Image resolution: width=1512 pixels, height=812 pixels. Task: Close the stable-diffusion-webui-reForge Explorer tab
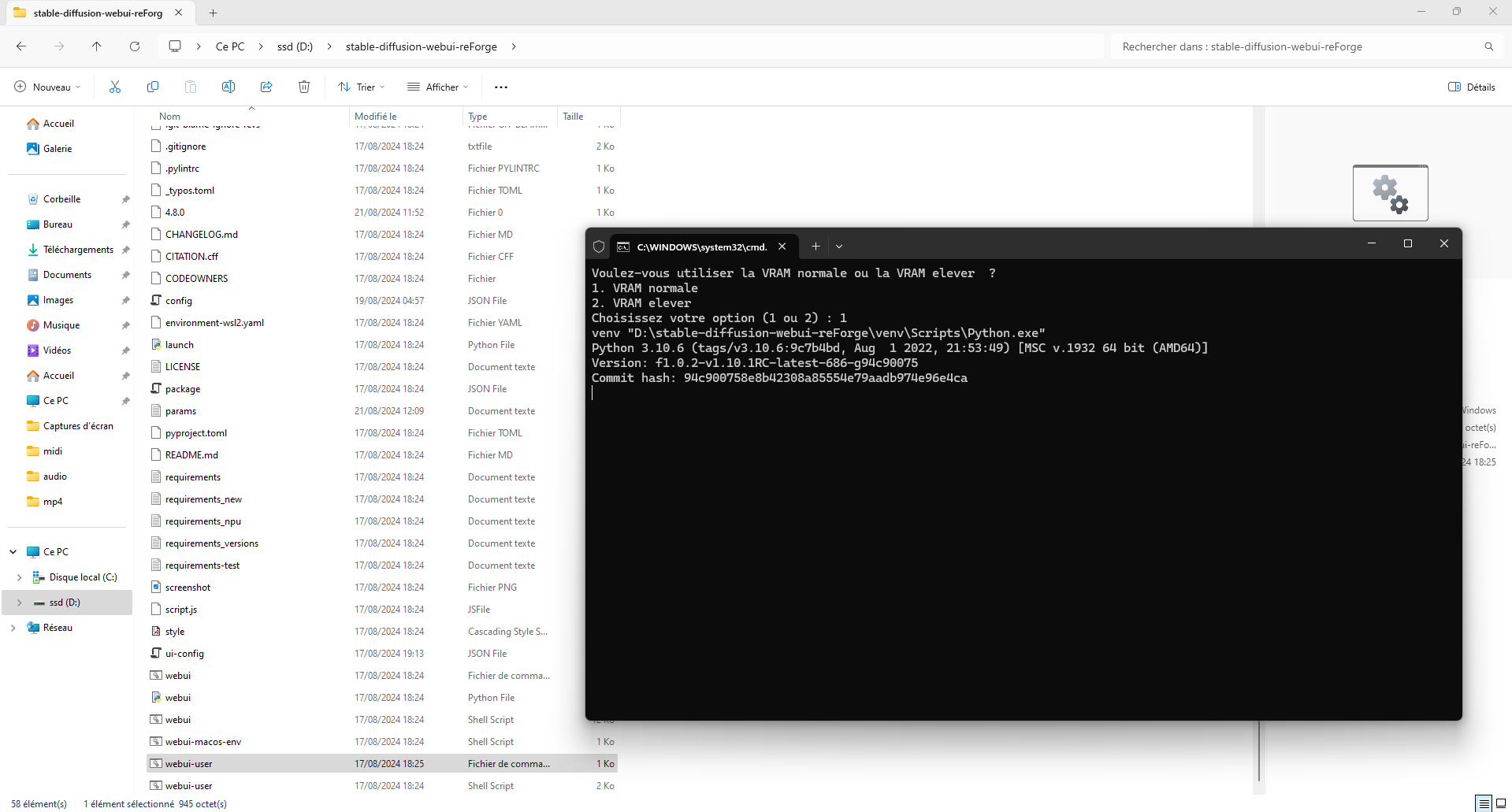[x=179, y=13]
